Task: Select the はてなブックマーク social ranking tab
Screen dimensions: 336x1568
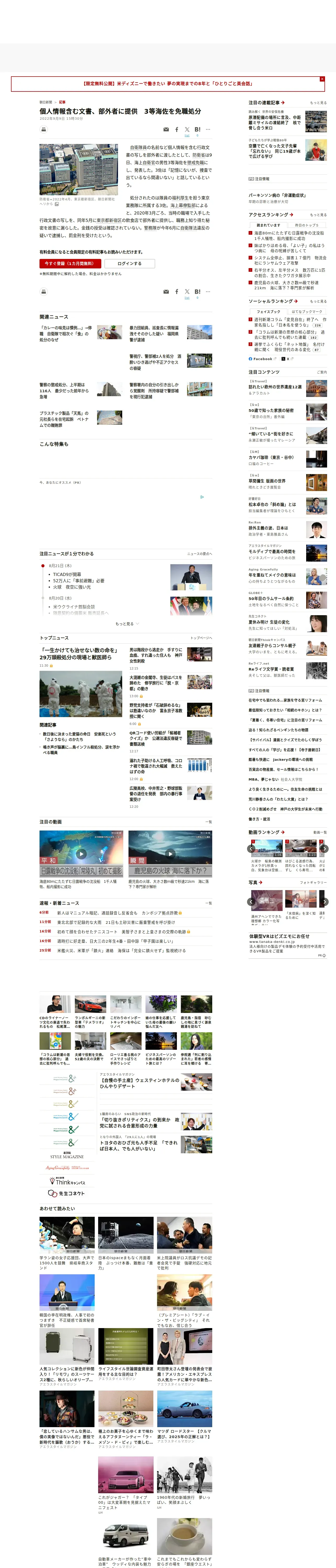Action: pyautogui.click(x=307, y=312)
